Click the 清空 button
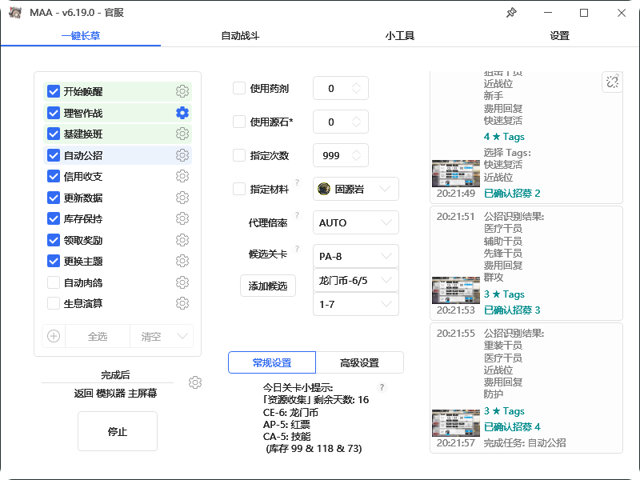 [151, 336]
